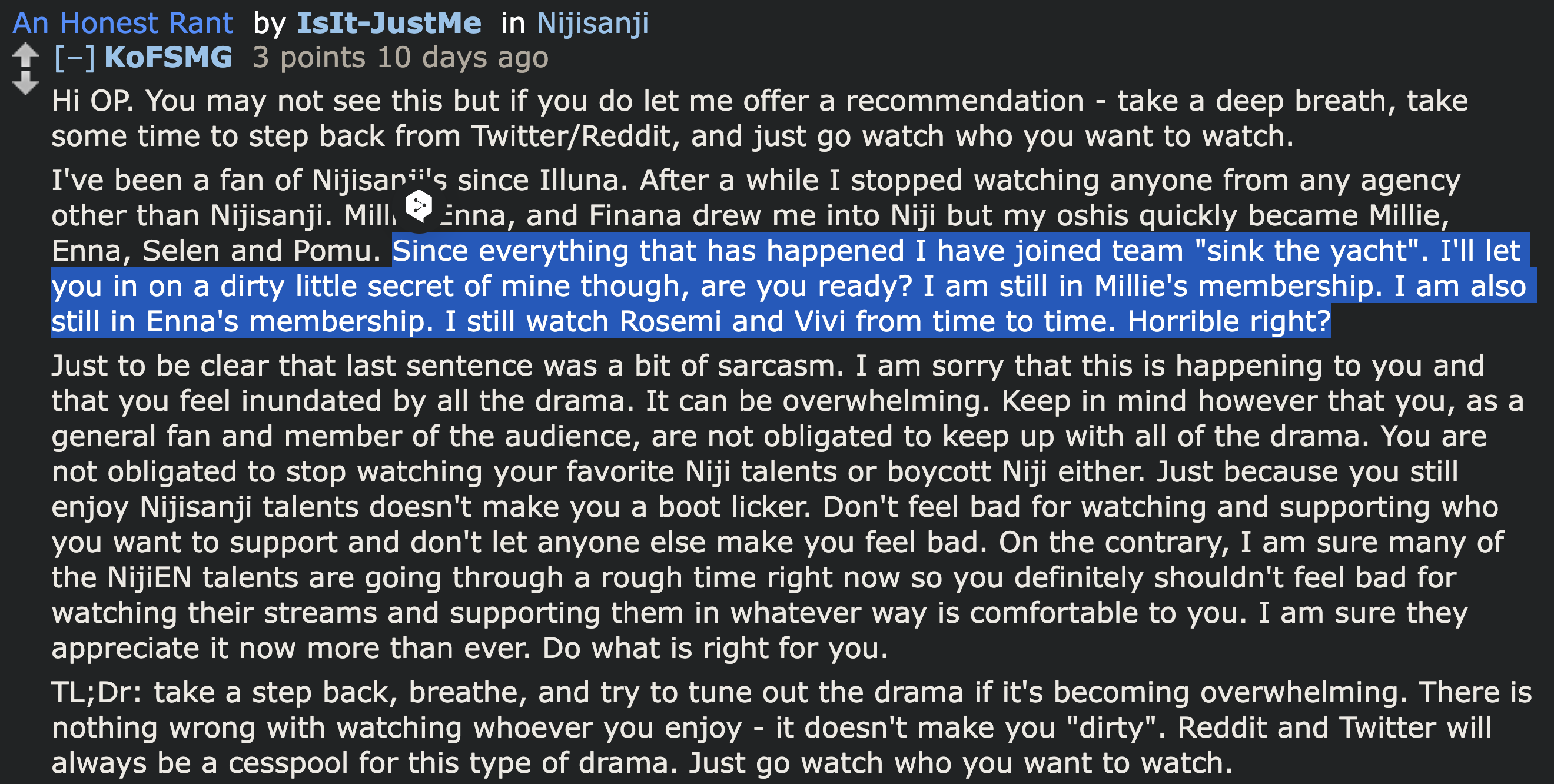
Task: Click the Just to be clear paragraph
Action: coord(724,507)
